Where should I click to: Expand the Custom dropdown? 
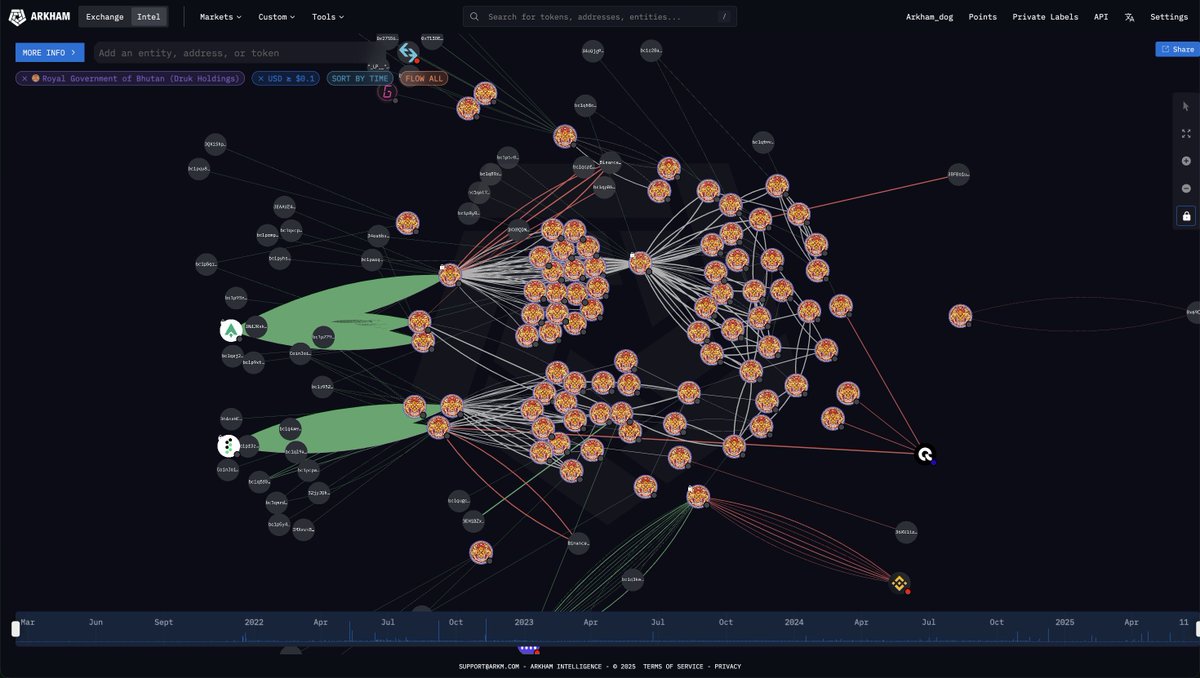(x=276, y=17)
